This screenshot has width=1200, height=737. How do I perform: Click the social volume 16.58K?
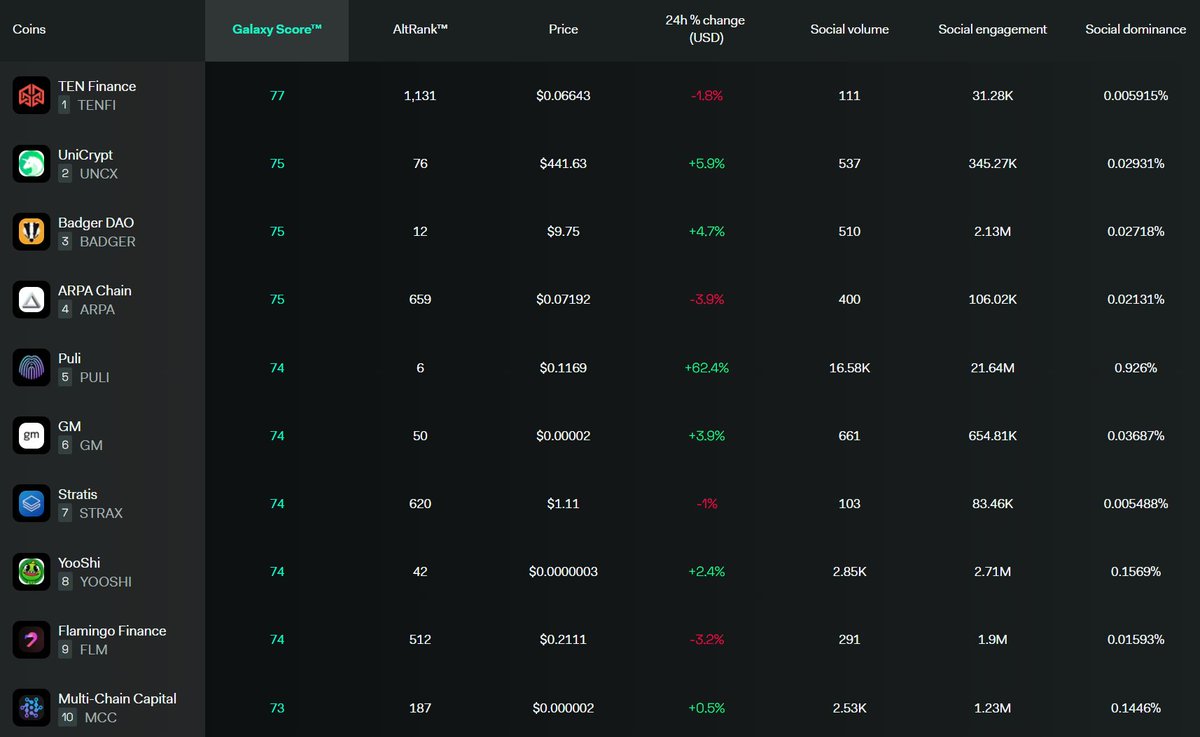click(849, 368)
